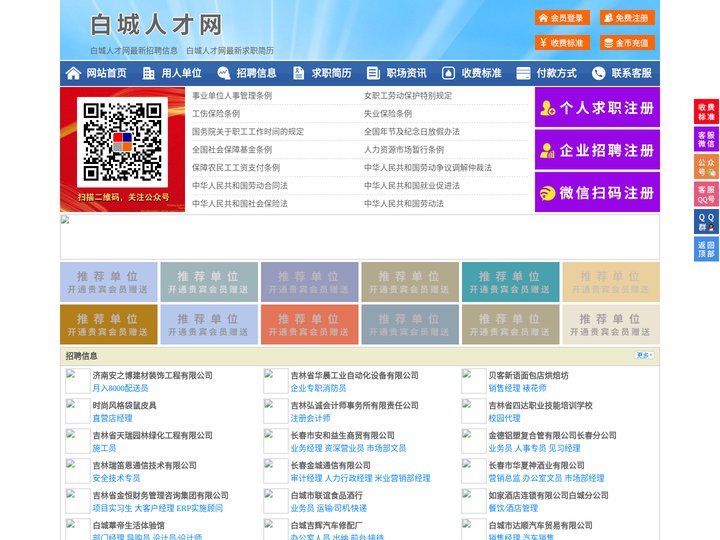Open the 全国年节及纪念日放假办法 link
This screenshot has height=540, width=720.
point(412,131)
